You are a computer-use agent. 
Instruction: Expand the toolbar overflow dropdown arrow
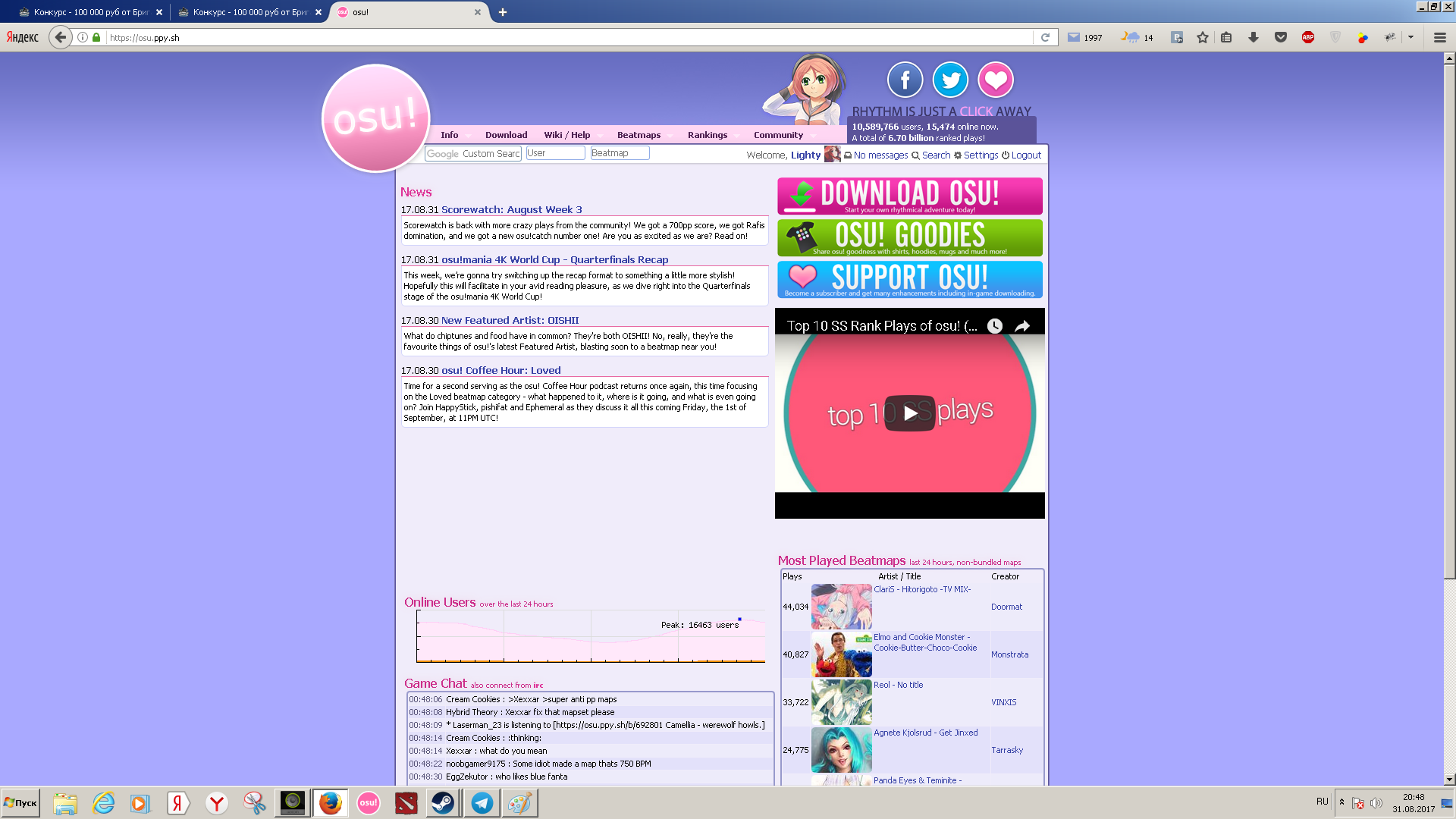click(1410, 37)
